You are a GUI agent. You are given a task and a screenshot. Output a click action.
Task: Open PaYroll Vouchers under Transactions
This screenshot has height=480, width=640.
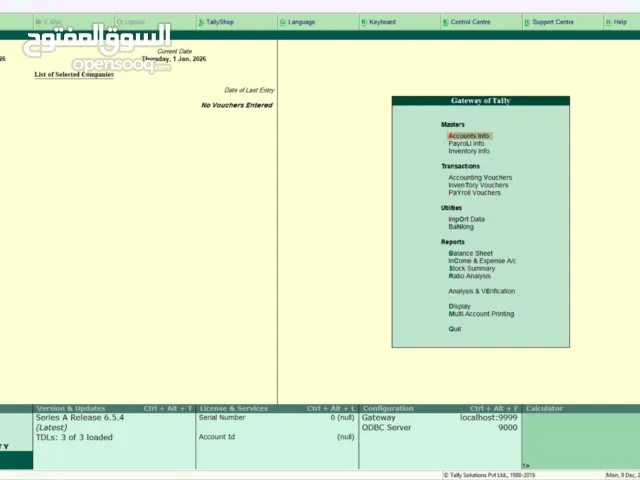pos(474,193)
